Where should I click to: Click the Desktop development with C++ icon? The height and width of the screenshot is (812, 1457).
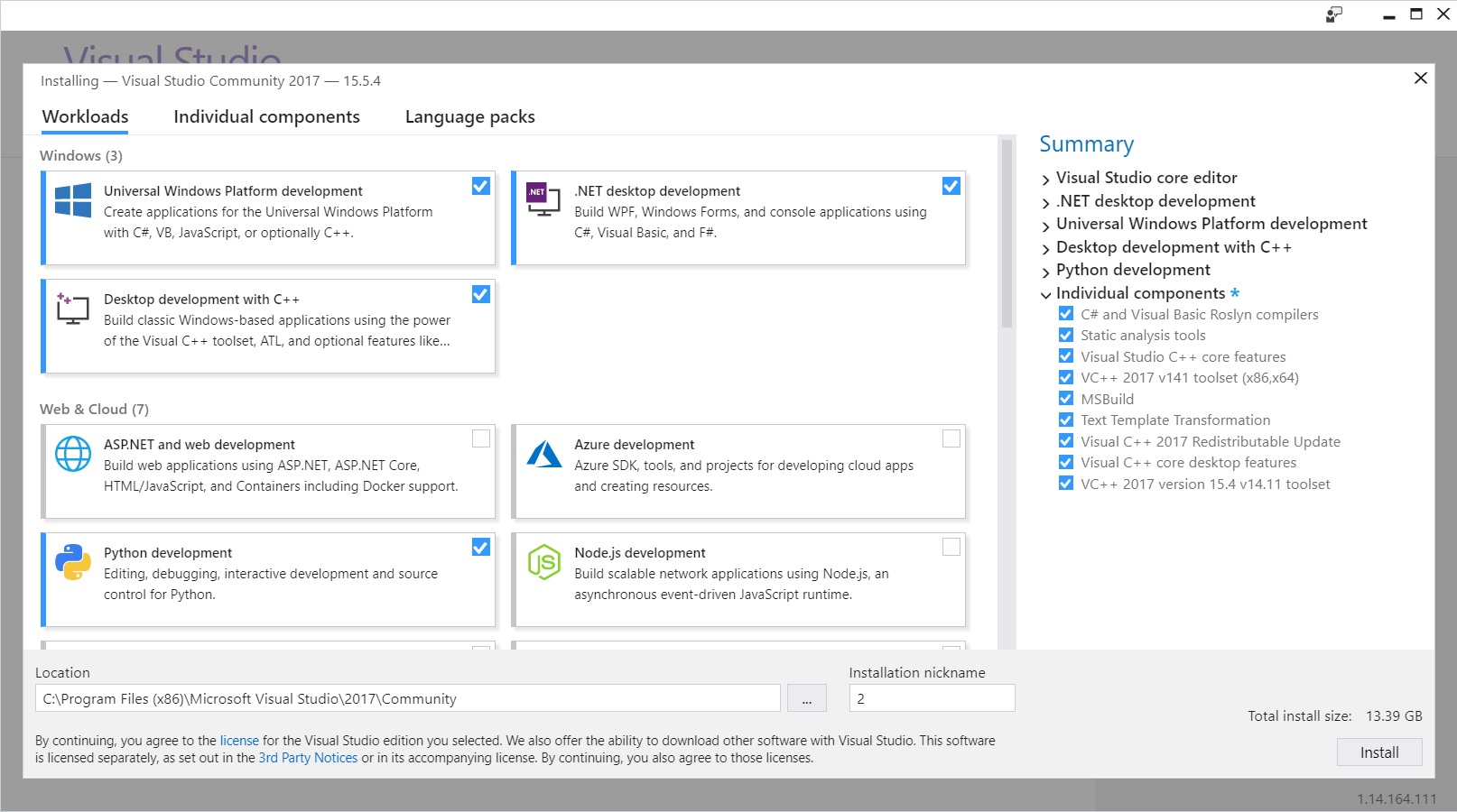(73, 309)
